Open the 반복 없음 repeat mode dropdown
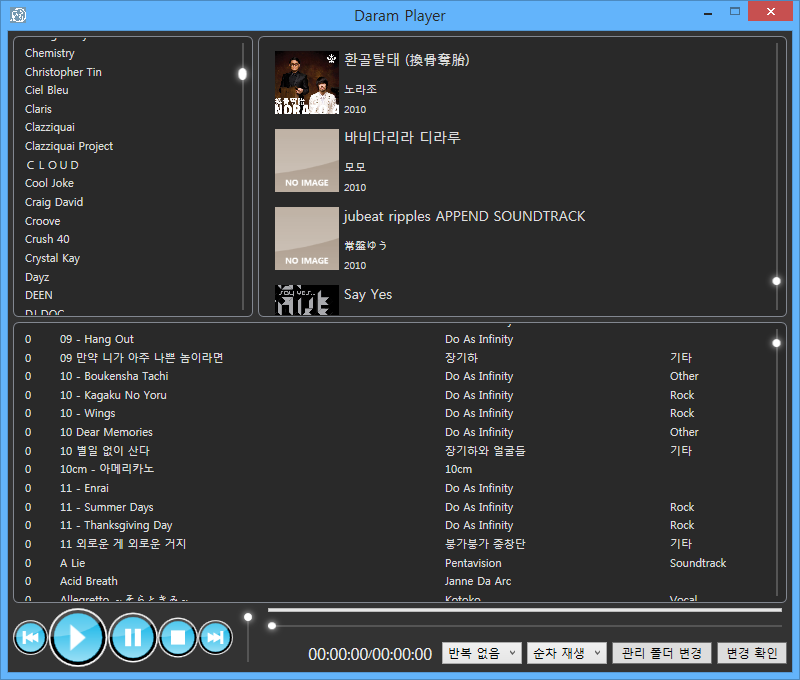Image resolution: width=800 pixels, height=680 pixels. click(x=482, y=653)
